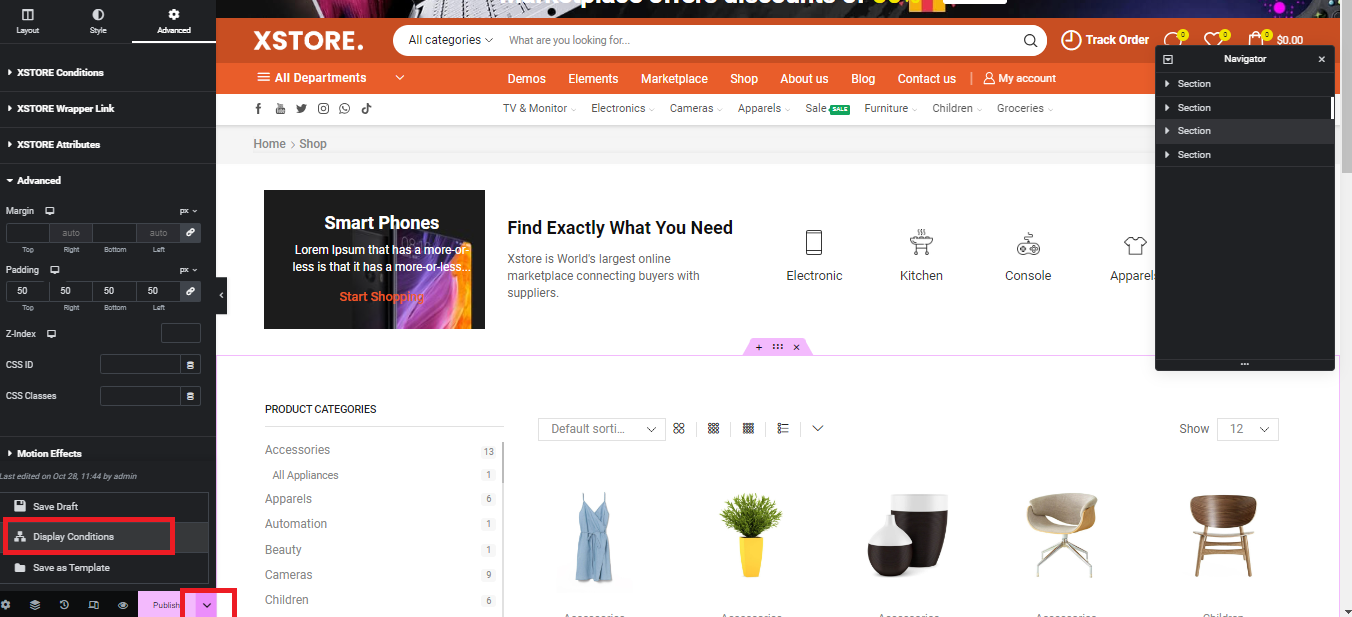1352x617 pixels.
Task: Expand the first Section in Navigator
Action: coord(1168,84)
